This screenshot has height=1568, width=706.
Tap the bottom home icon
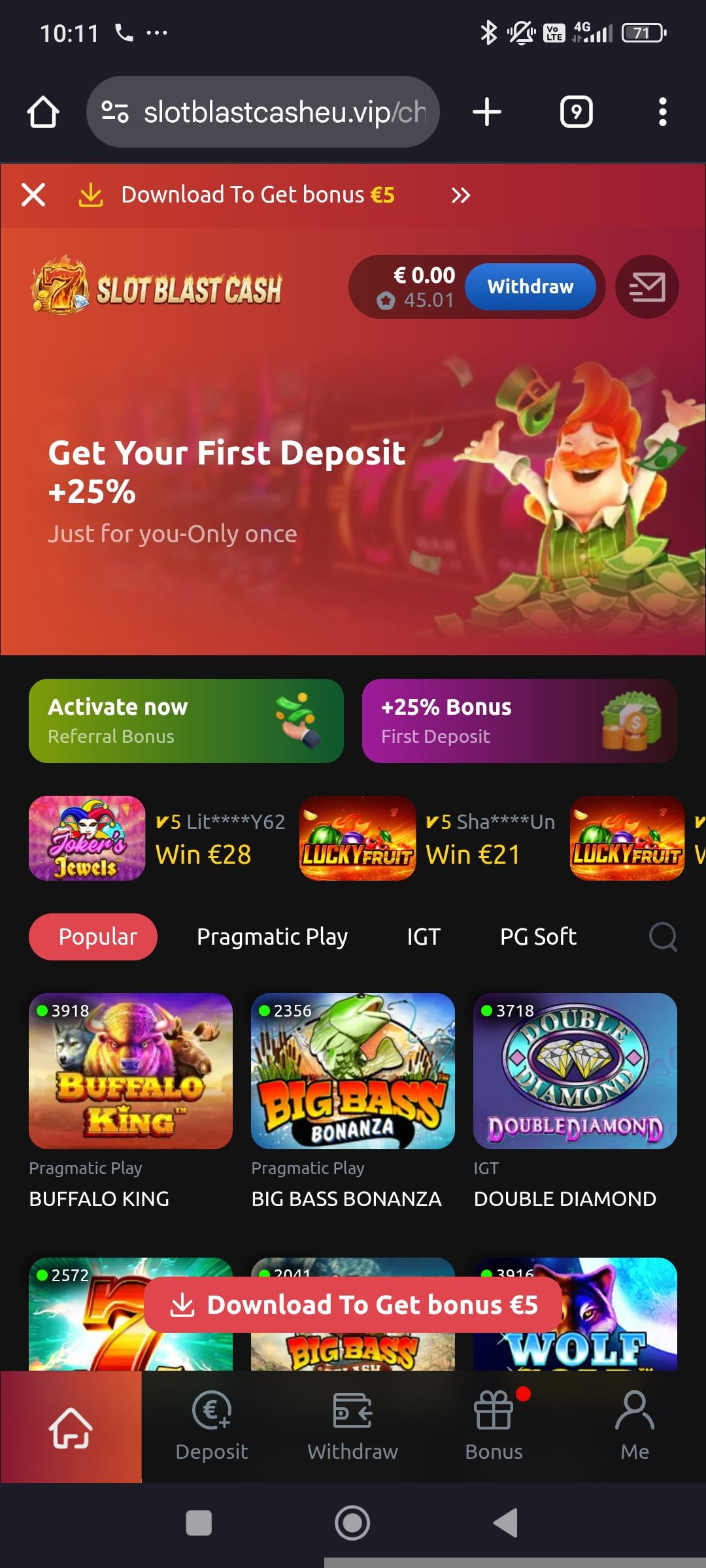pyautogui.click(x=71, y=1427)
